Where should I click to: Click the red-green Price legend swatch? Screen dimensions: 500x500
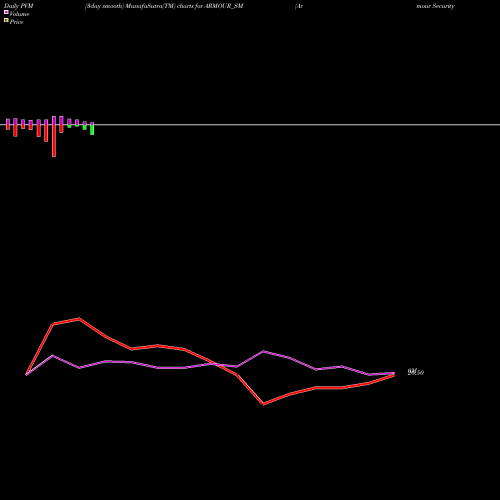(6, 20)
